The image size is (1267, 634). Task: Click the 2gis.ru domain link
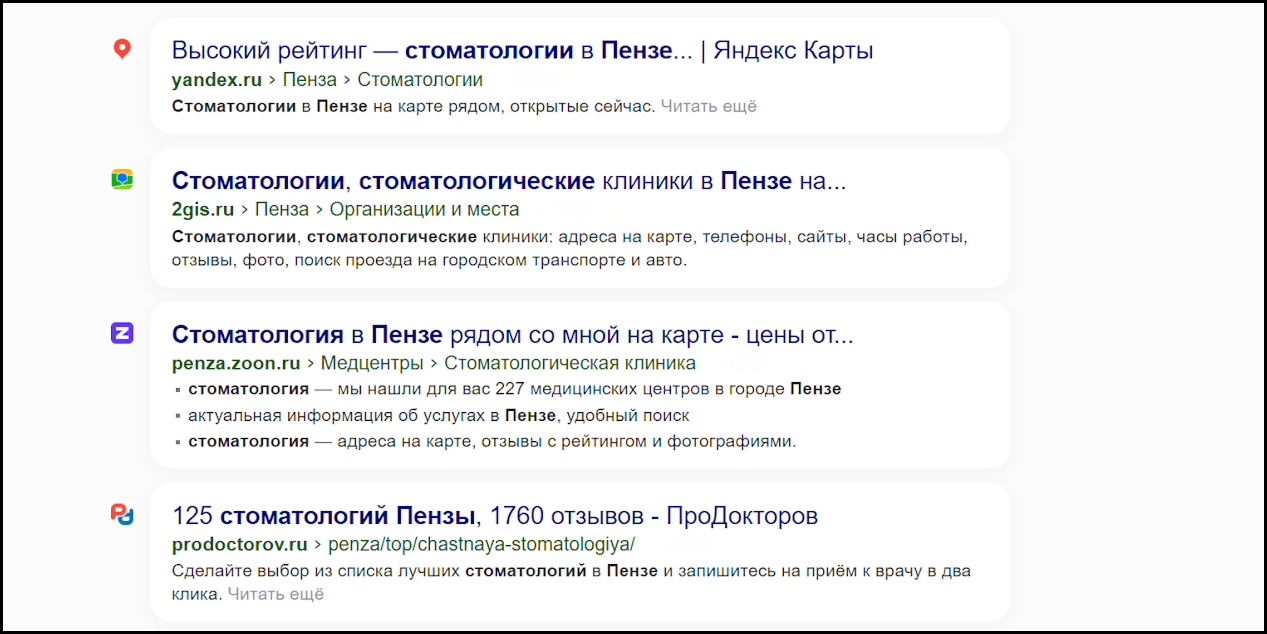[x=203, y=210]
